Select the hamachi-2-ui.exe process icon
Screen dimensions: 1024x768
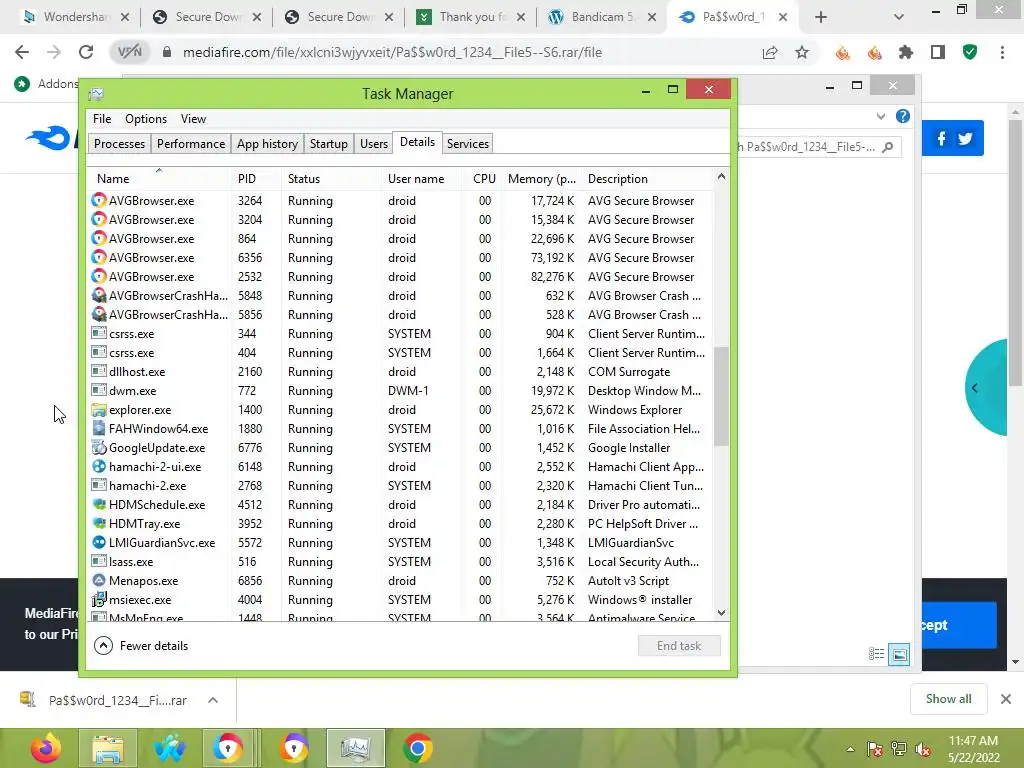(x=99, y=467)
